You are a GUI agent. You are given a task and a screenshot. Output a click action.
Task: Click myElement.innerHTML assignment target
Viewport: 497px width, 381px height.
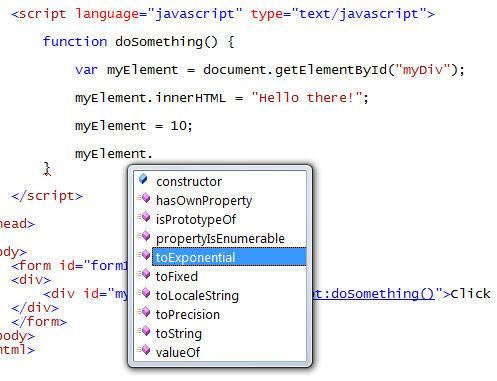(150, 98)
